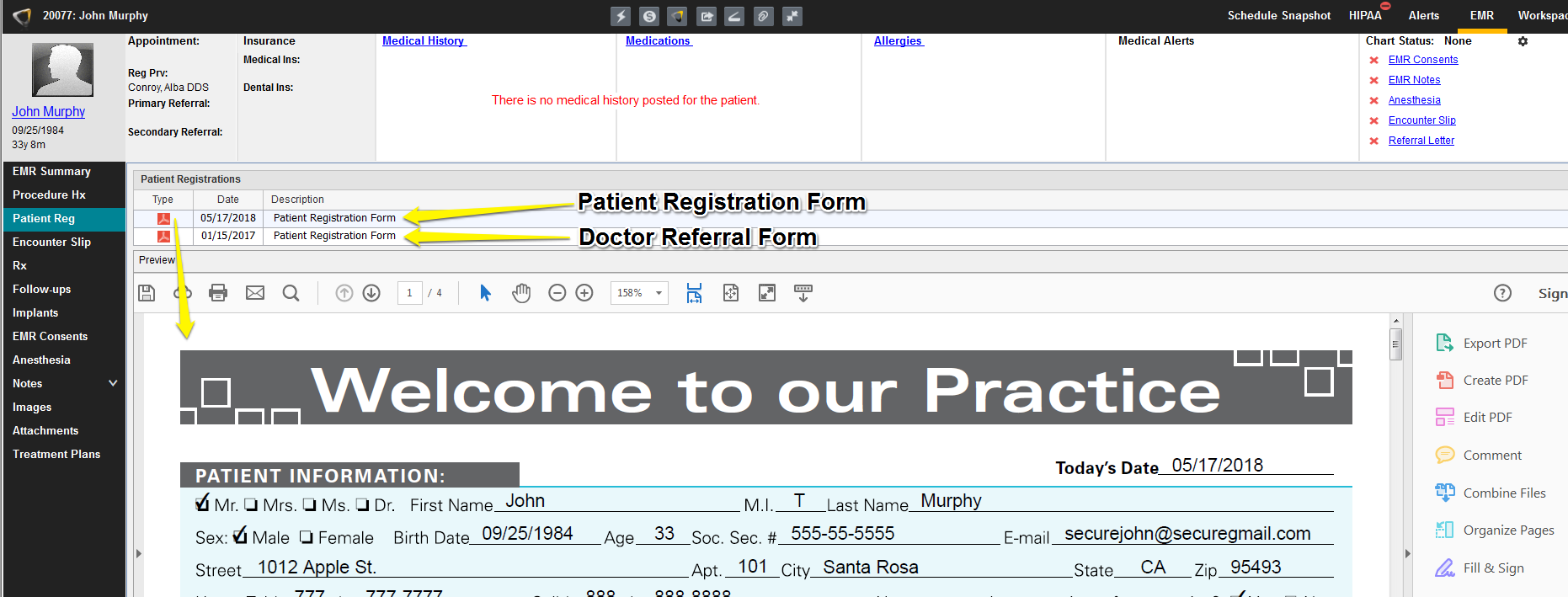Click the read mode keyboard-arrow icon
The image size is (1568, 597).
tap(803, 293)
